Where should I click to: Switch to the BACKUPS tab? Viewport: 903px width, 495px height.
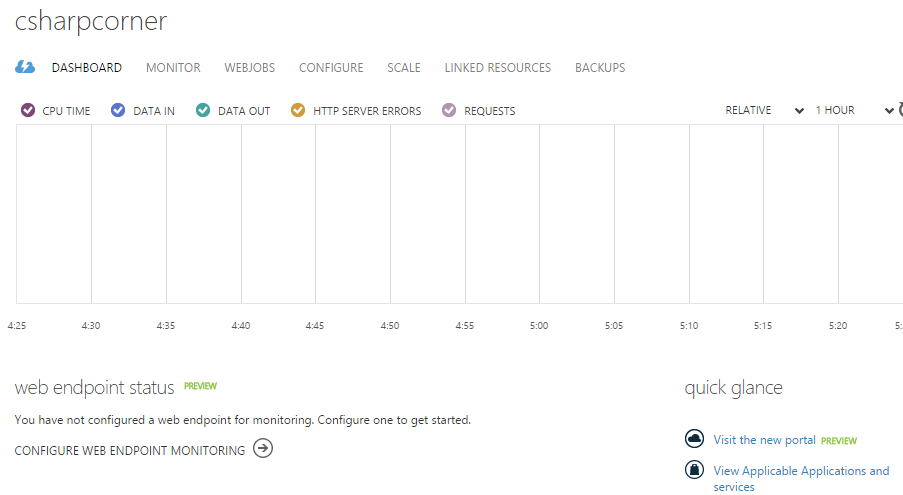point(600,68)
